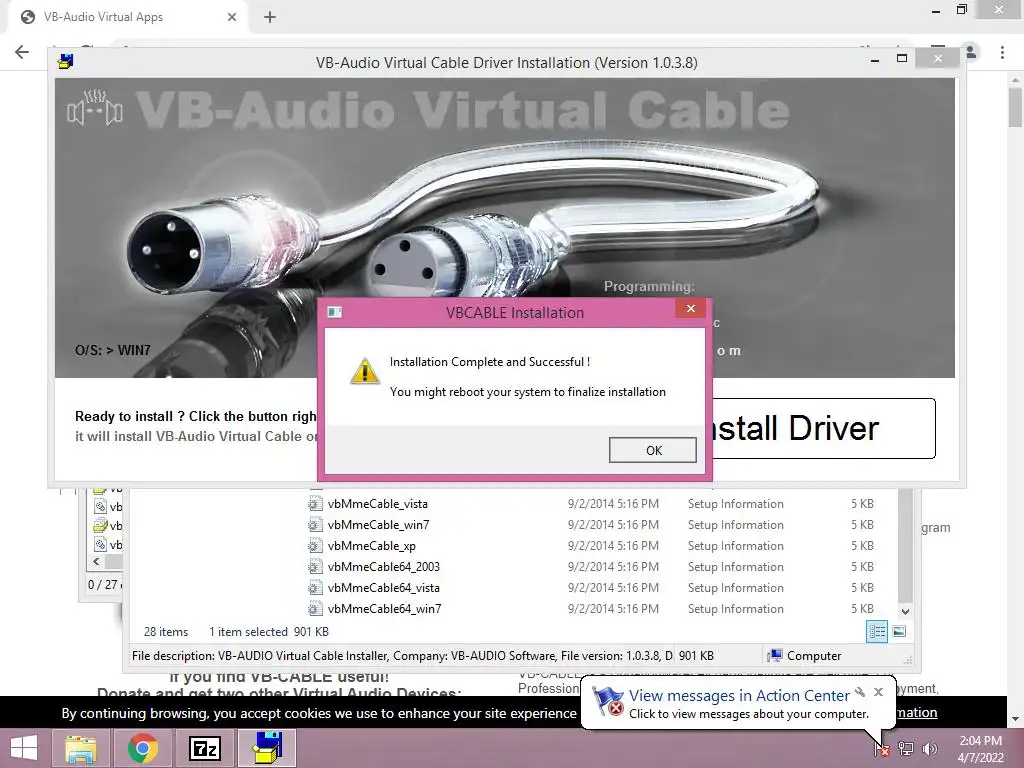This screenshot has height=768, width=1024.
Task: Open the Chrome profile avatar
Action: [971, 52]
